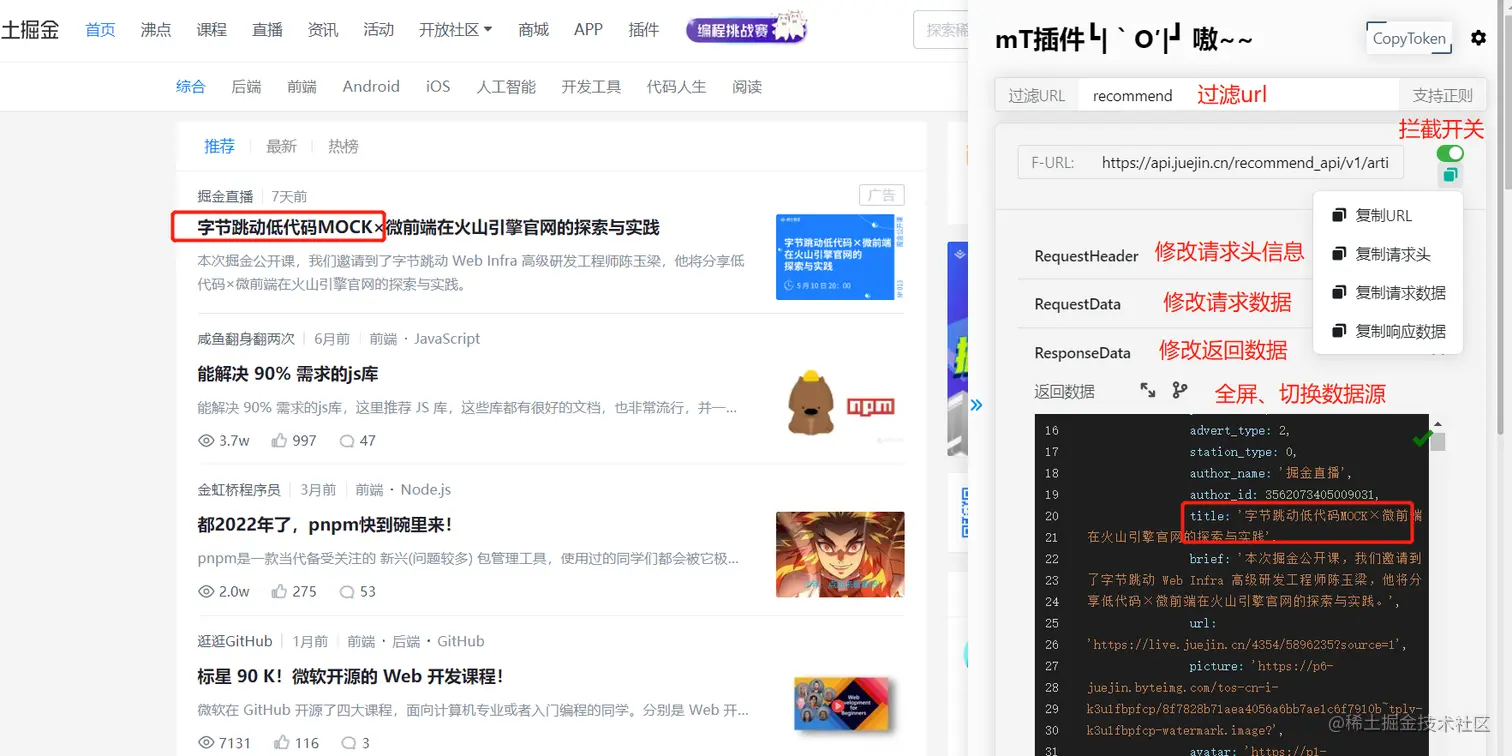Open article 标星 90 K！微软开源的 Web 开发课程
This screenshot has height=756, width=1512.
click(350, 676)
